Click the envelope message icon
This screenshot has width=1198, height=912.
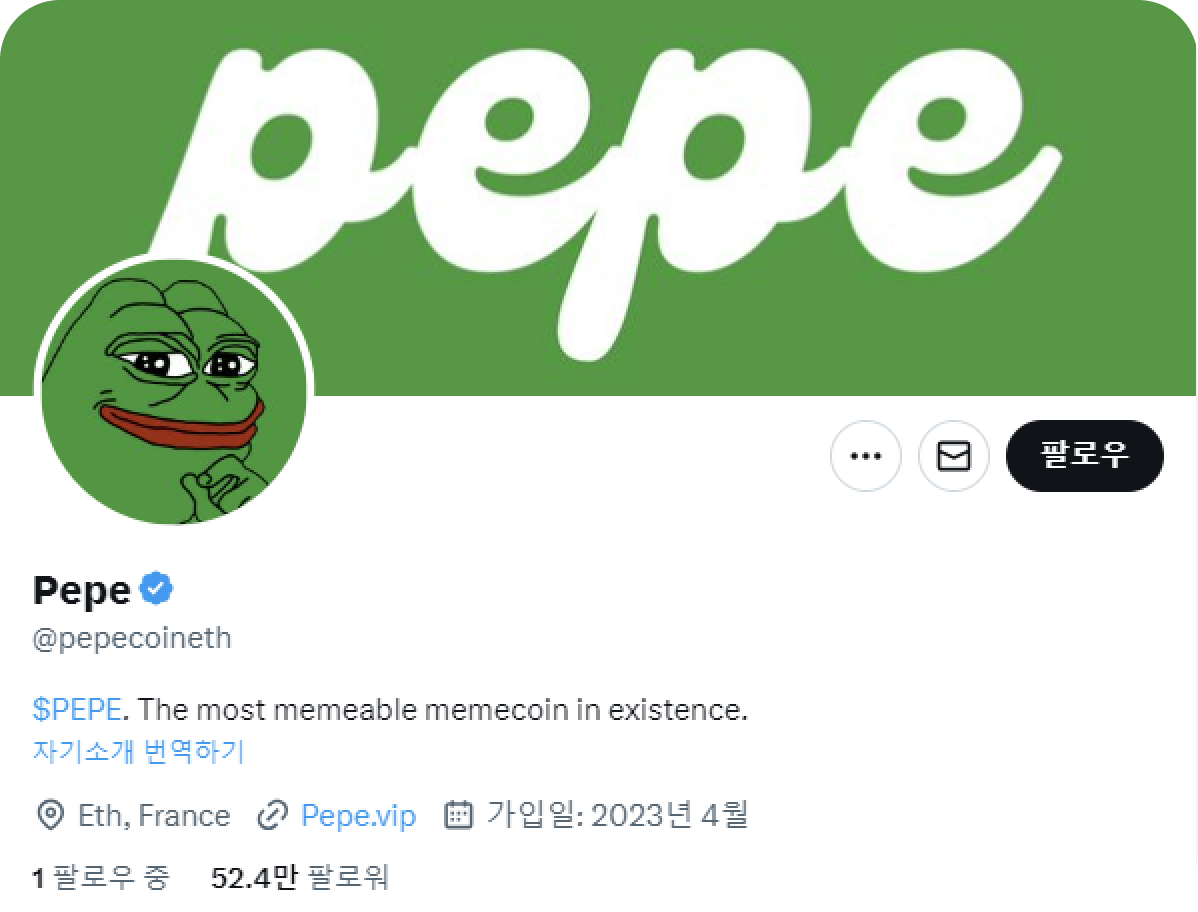[953, 456]
